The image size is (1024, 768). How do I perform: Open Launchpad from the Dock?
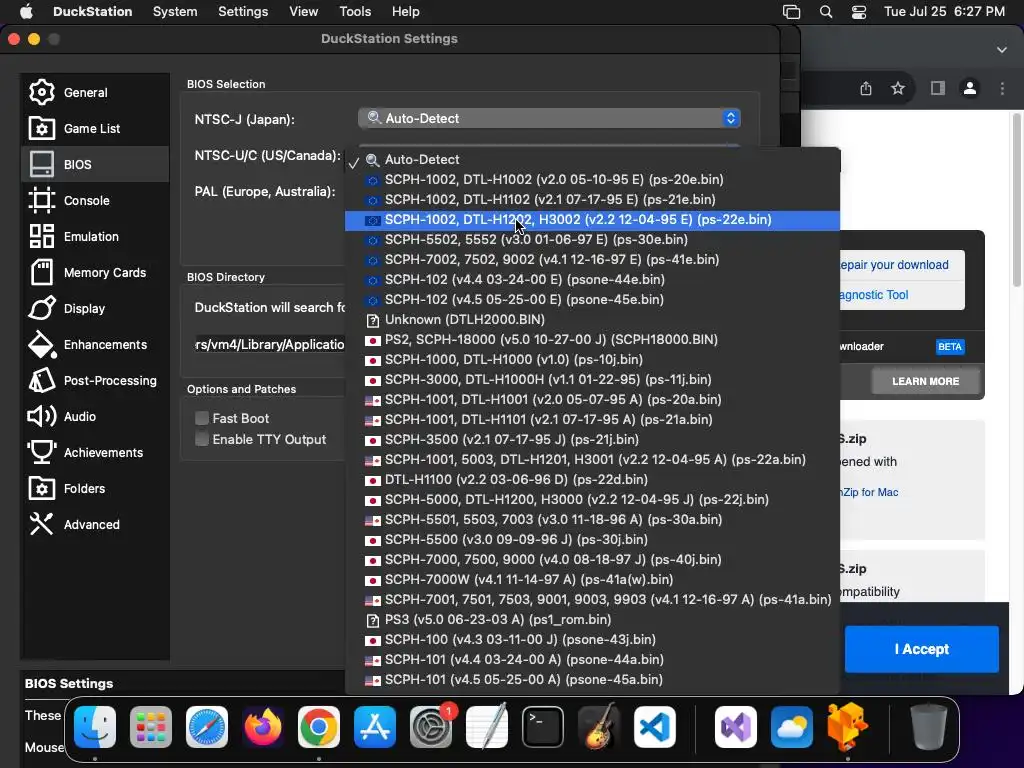tap(151, 727)
